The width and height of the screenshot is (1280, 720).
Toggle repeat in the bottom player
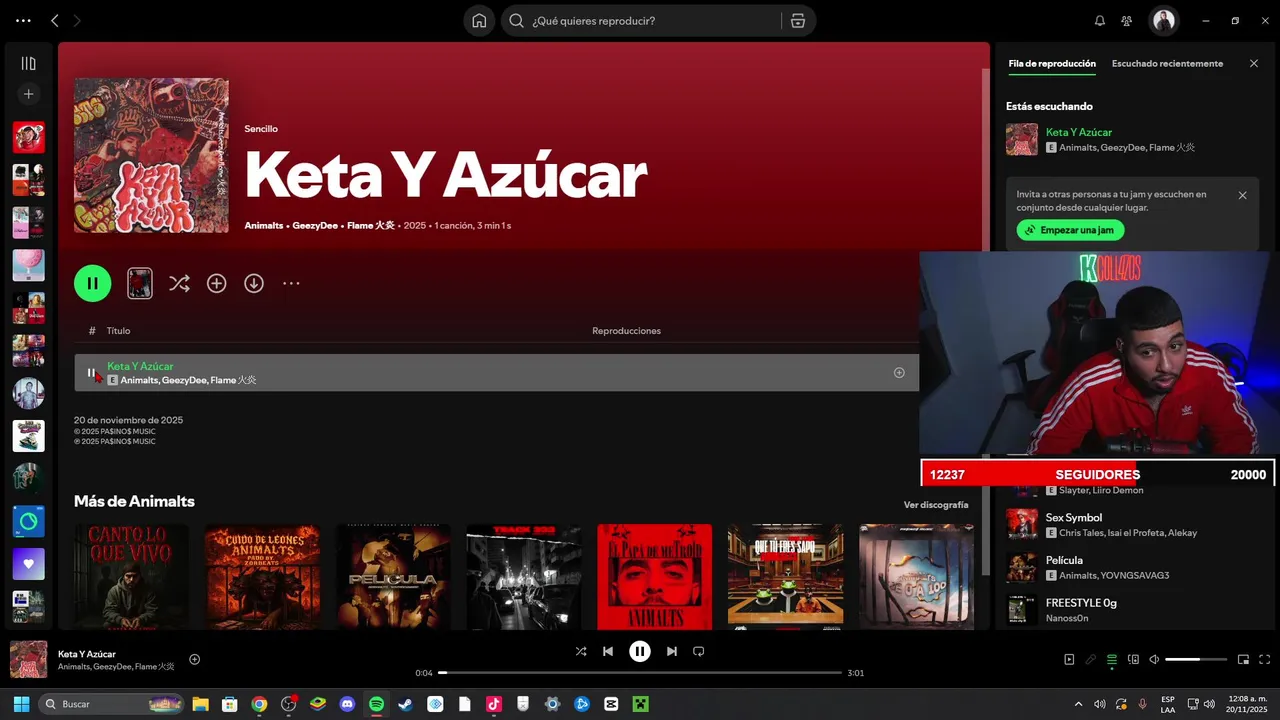(x=699, y=651)
